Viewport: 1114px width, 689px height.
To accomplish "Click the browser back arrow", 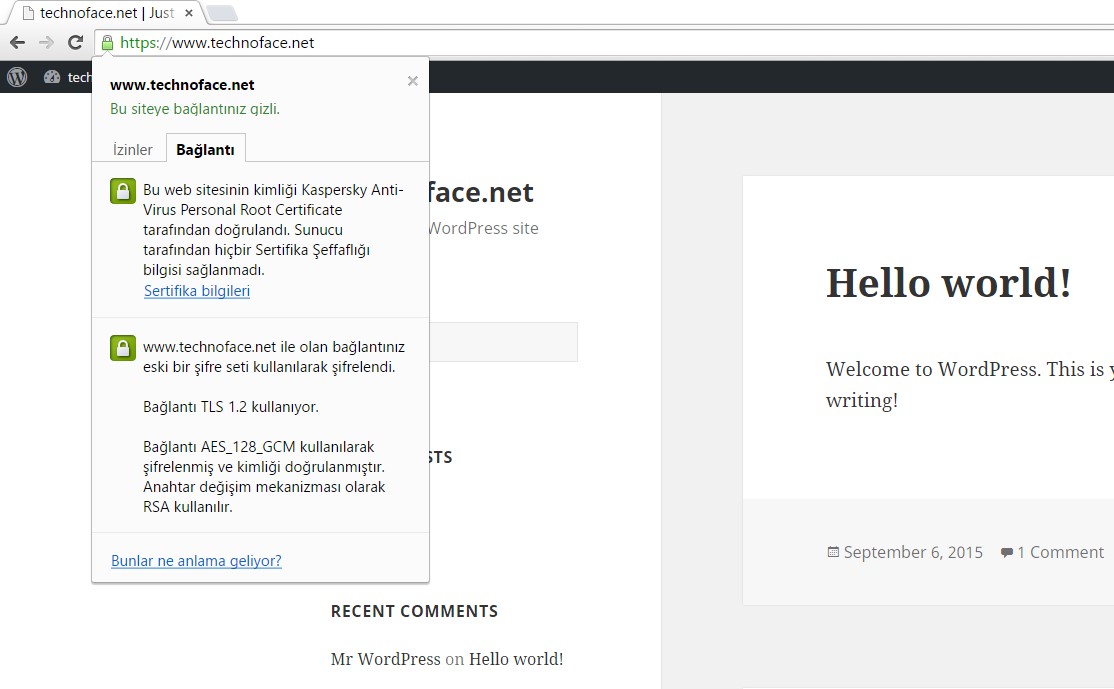I will [18, 43].
